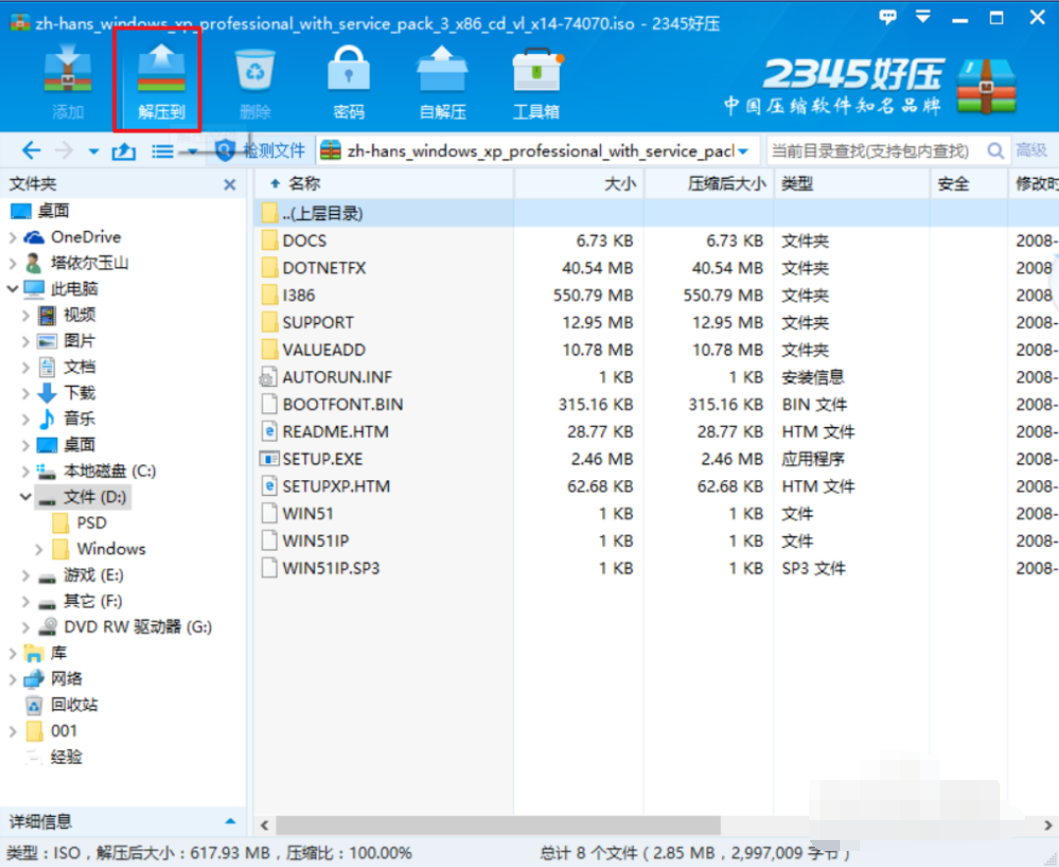Expand the 塔依尔玉山 user node

point(13,263)
